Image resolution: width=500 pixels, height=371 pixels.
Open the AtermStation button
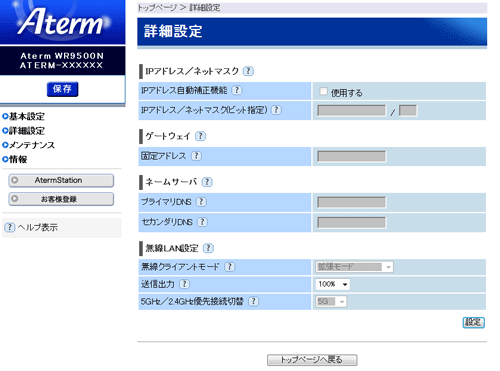point(61,180)
